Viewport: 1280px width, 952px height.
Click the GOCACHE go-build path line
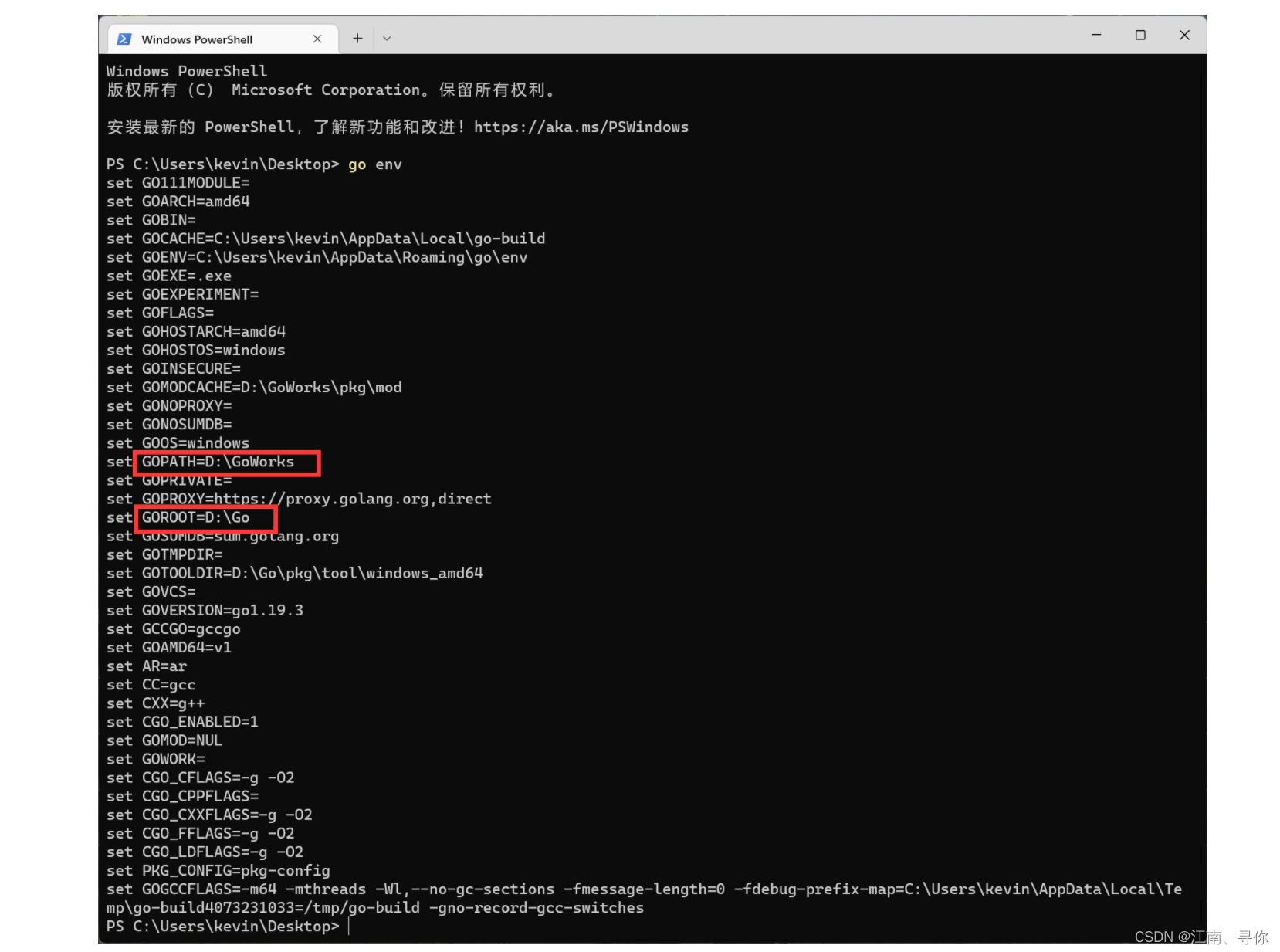(326, 239)
